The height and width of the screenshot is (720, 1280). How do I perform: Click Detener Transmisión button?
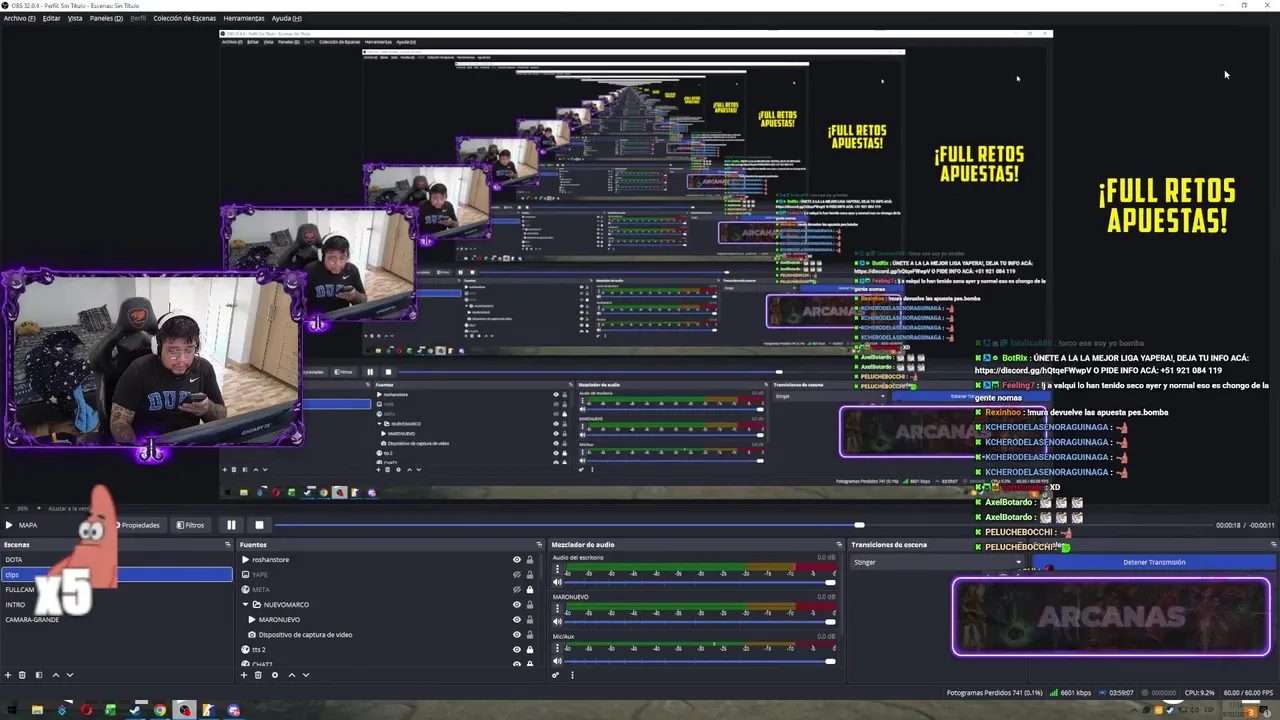(1154, 562)
